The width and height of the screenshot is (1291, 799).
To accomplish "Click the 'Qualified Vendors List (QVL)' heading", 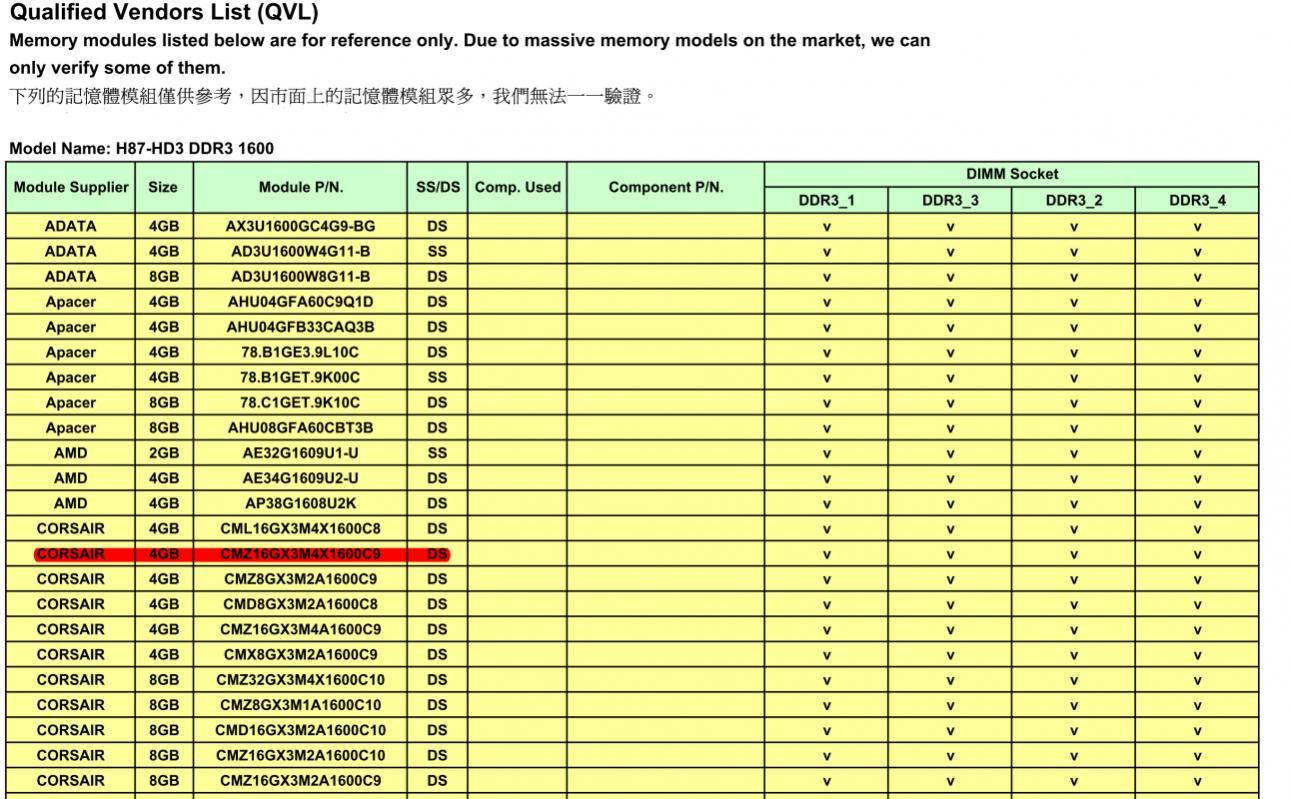I will coord(164,13).
